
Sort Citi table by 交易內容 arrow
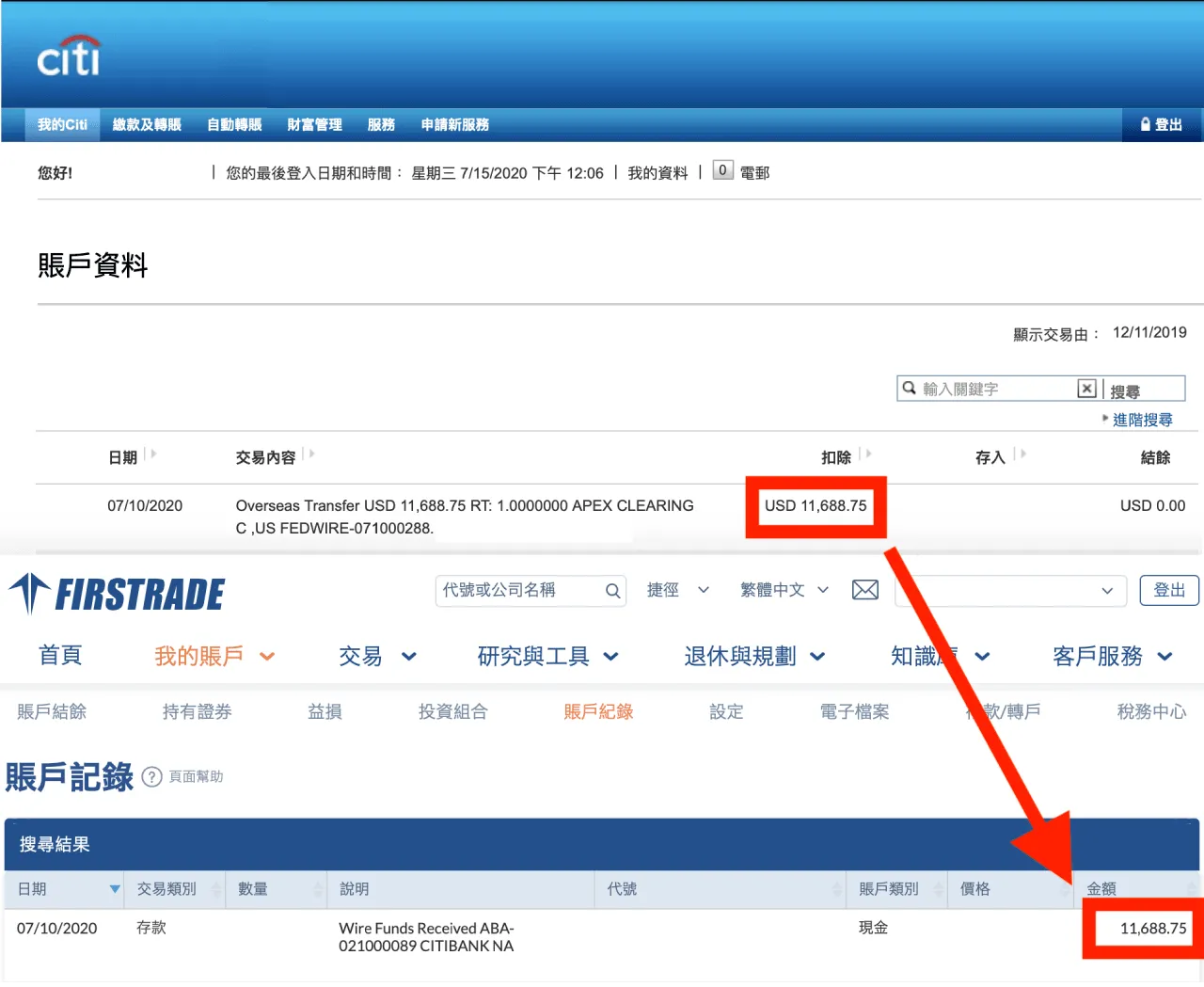pos(310,454)
